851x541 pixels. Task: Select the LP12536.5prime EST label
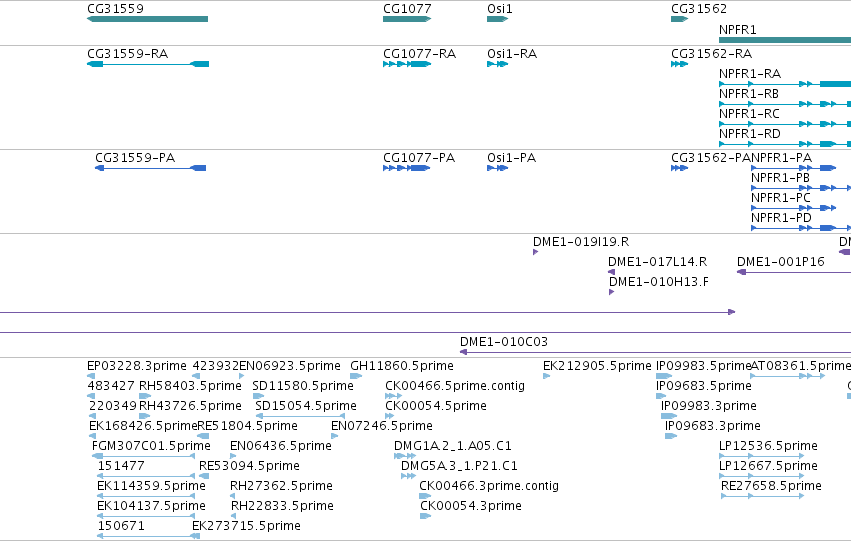768,446
